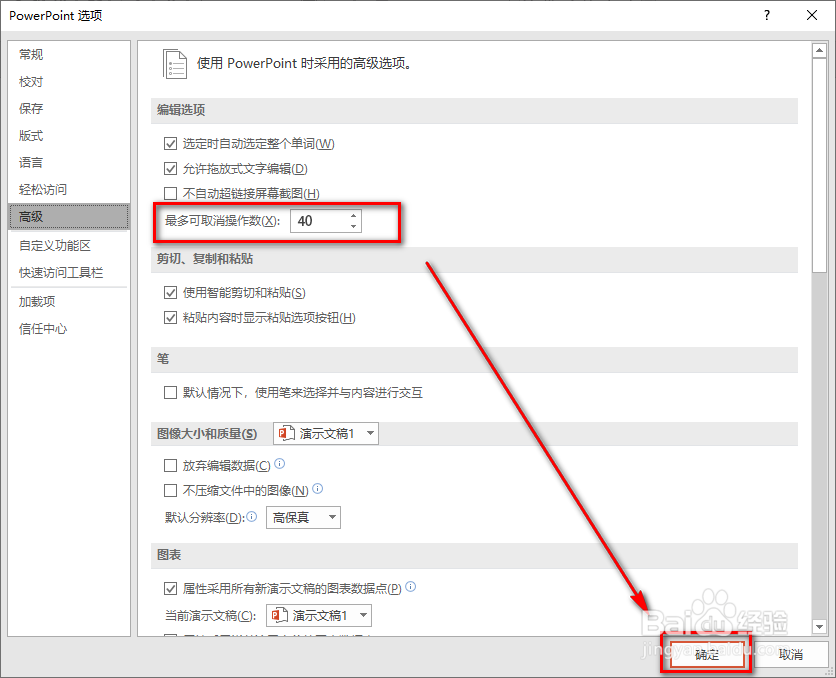Toggle 选定时自动选定整个单词 checkbox
Viewport: 836px width, 678px height.
[171, 143]
